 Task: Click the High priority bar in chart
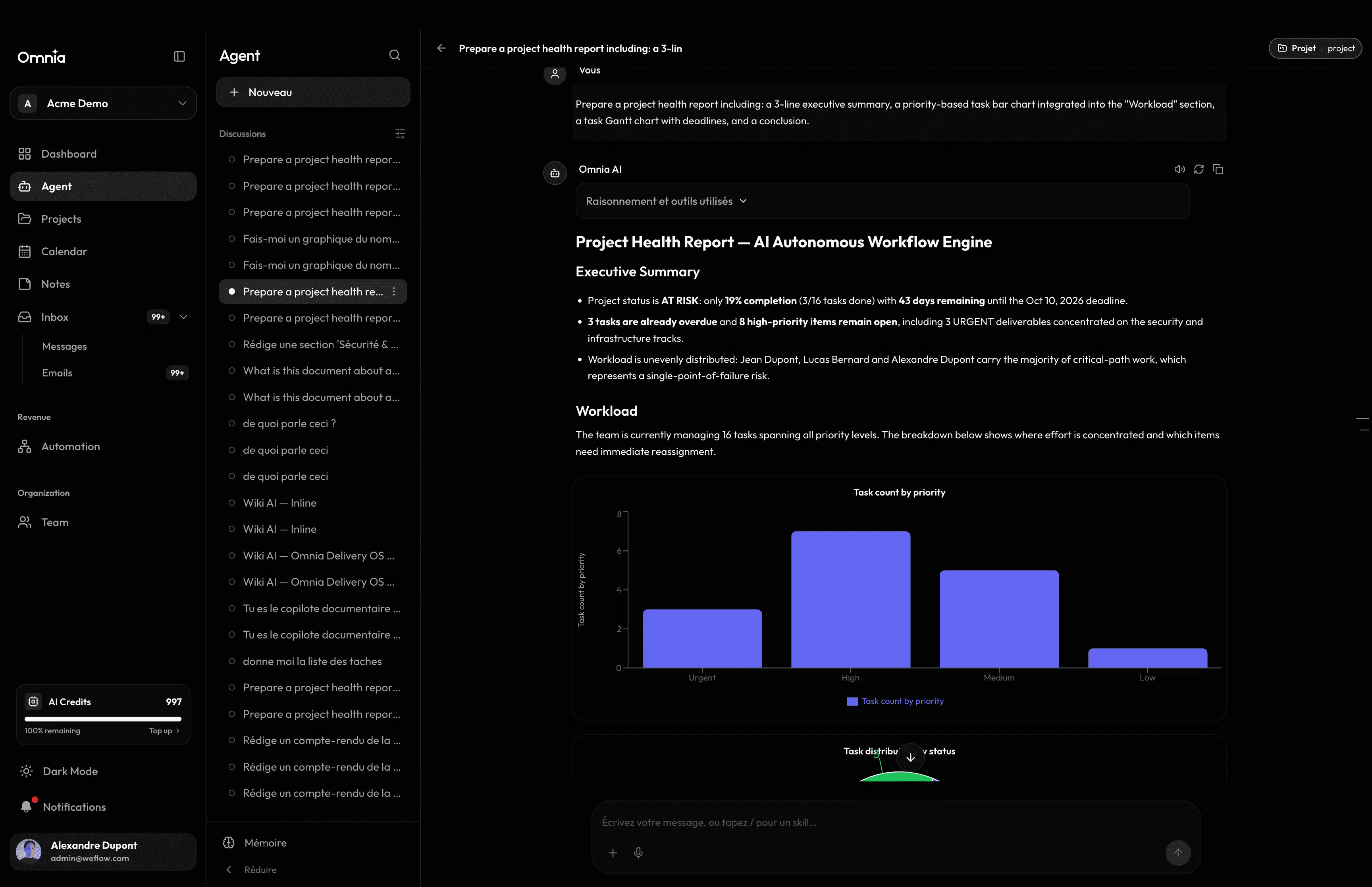[x=850, y=600]
